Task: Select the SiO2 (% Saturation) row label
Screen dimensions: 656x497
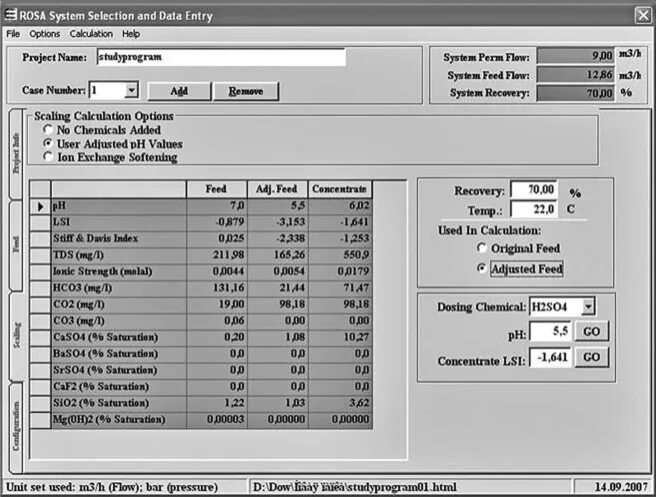Action: click(119, 403)
